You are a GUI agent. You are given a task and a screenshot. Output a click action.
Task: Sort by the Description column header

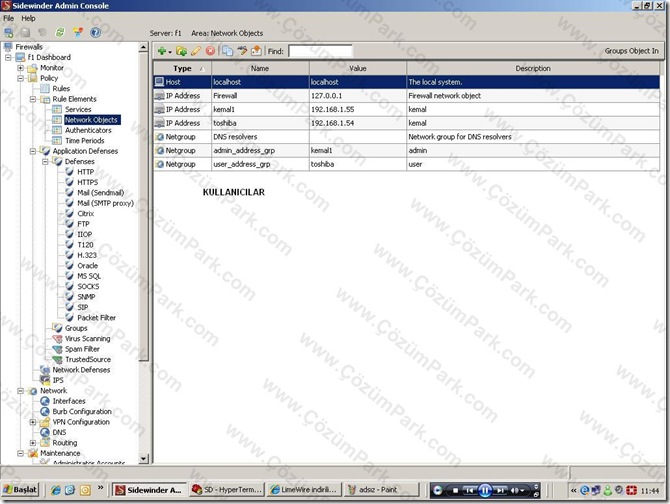point(533,68)
